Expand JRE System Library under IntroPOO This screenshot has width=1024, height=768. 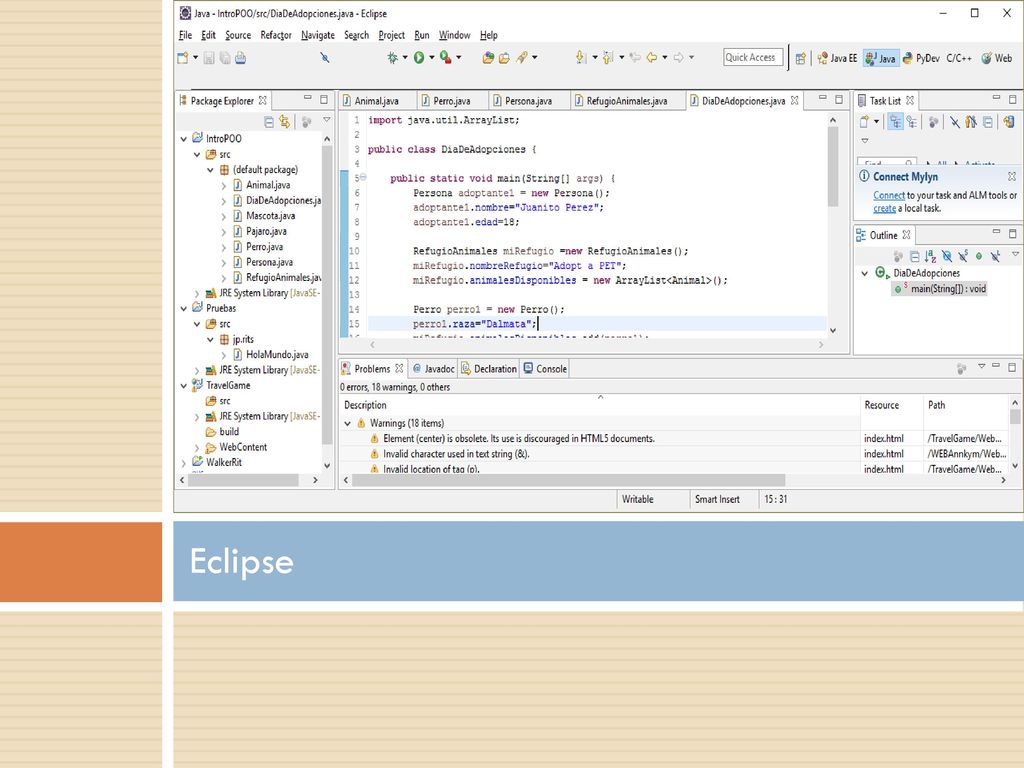click(197, 294)
